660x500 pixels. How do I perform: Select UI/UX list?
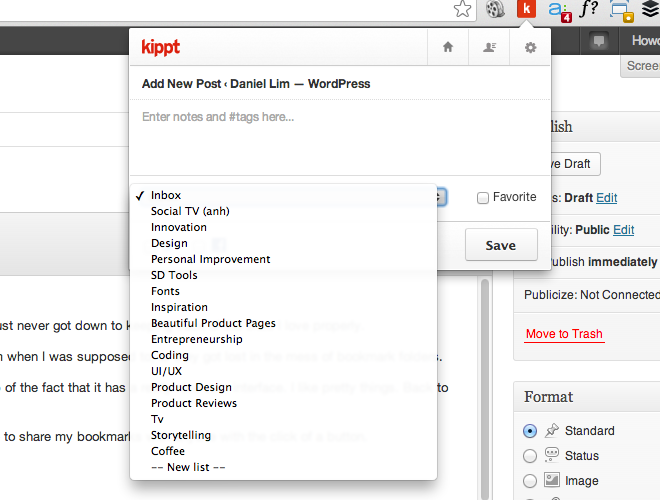coord(283,371)
